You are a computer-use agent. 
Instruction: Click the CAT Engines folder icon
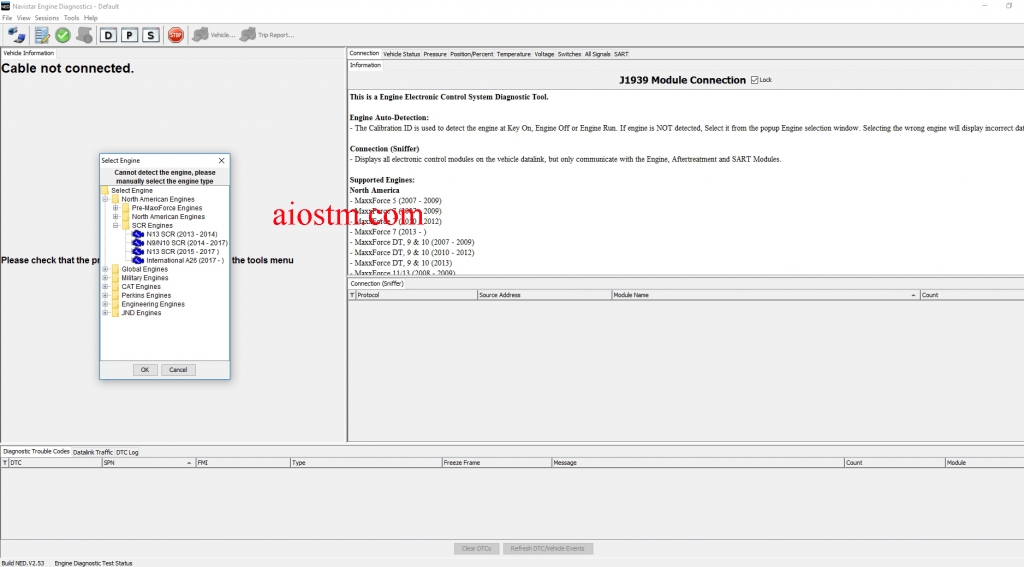[x=115, y=287]
